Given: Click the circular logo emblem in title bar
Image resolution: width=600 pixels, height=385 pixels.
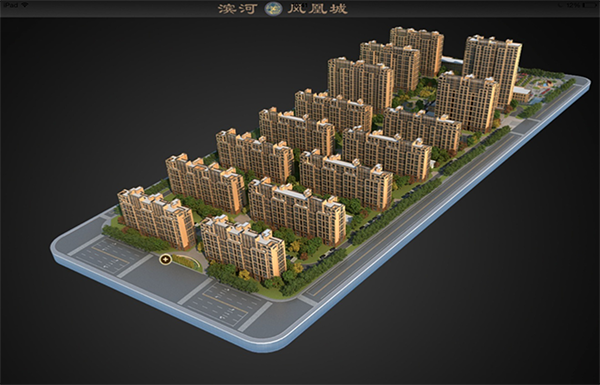Looking at the screenshot, I should 273,8.
